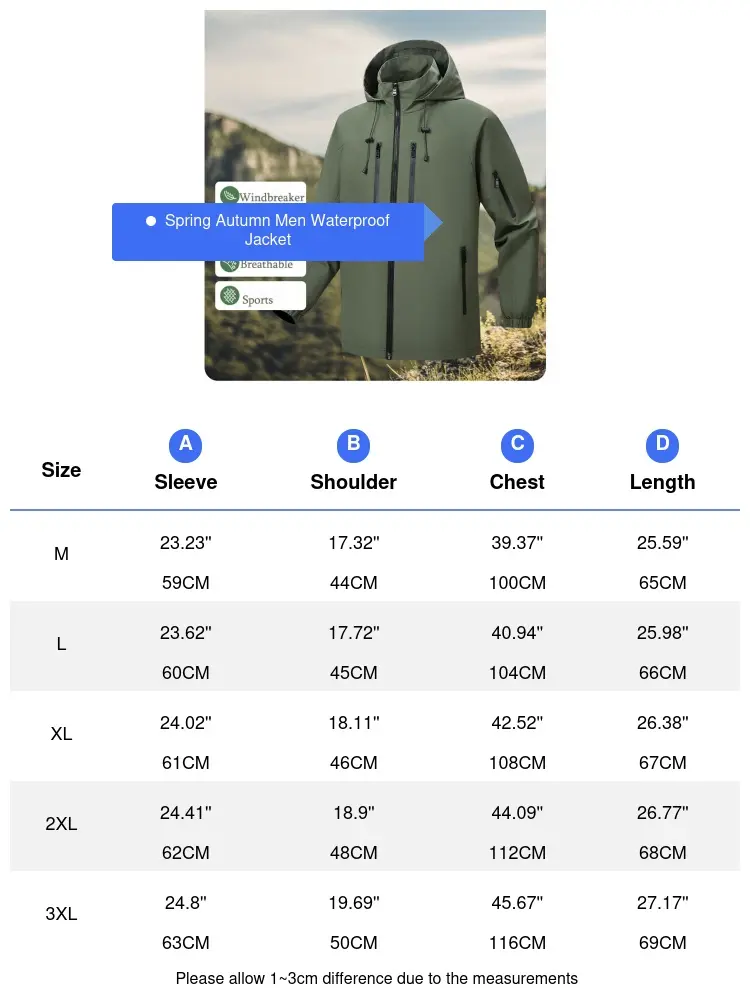
Task: Select the M size row label
Action: coord(61,553)
